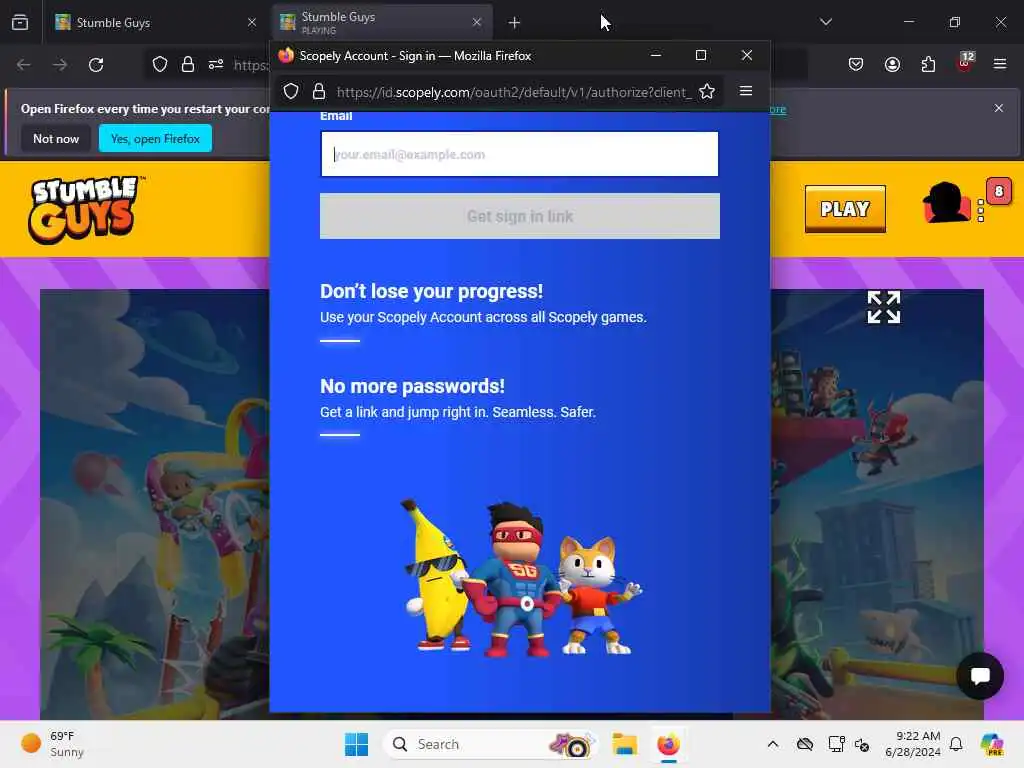Click the PLAY button on Stumble Guys site
This screenshot has height=768, width=1024.
tap(845, 209)
